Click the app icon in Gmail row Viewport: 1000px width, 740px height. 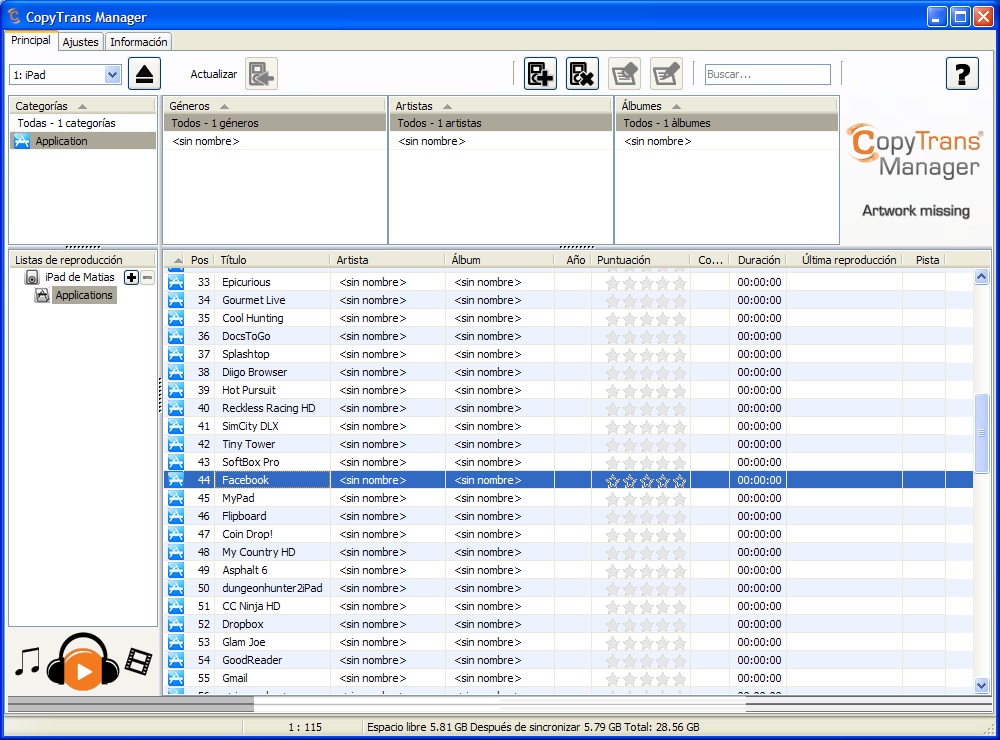click(x=175, y=678)
